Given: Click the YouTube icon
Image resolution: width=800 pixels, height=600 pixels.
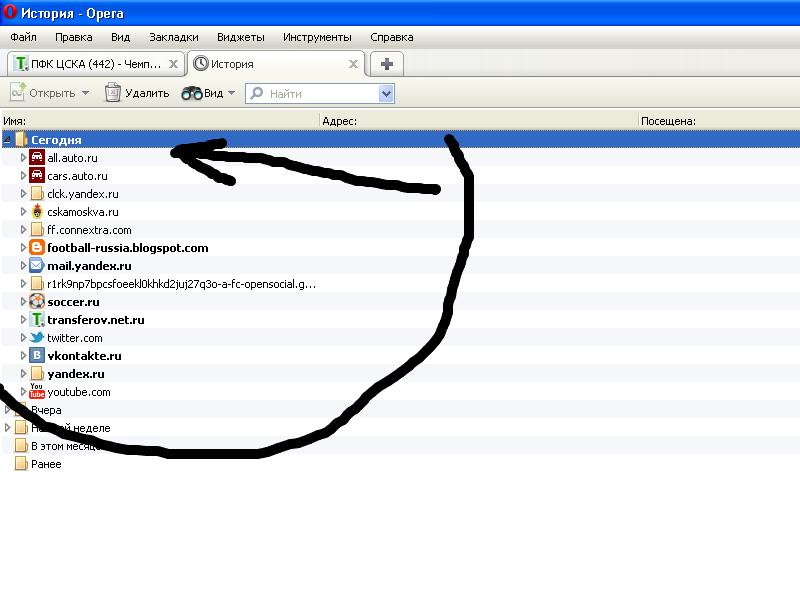Looking at the screenshot, I should 37,391.
